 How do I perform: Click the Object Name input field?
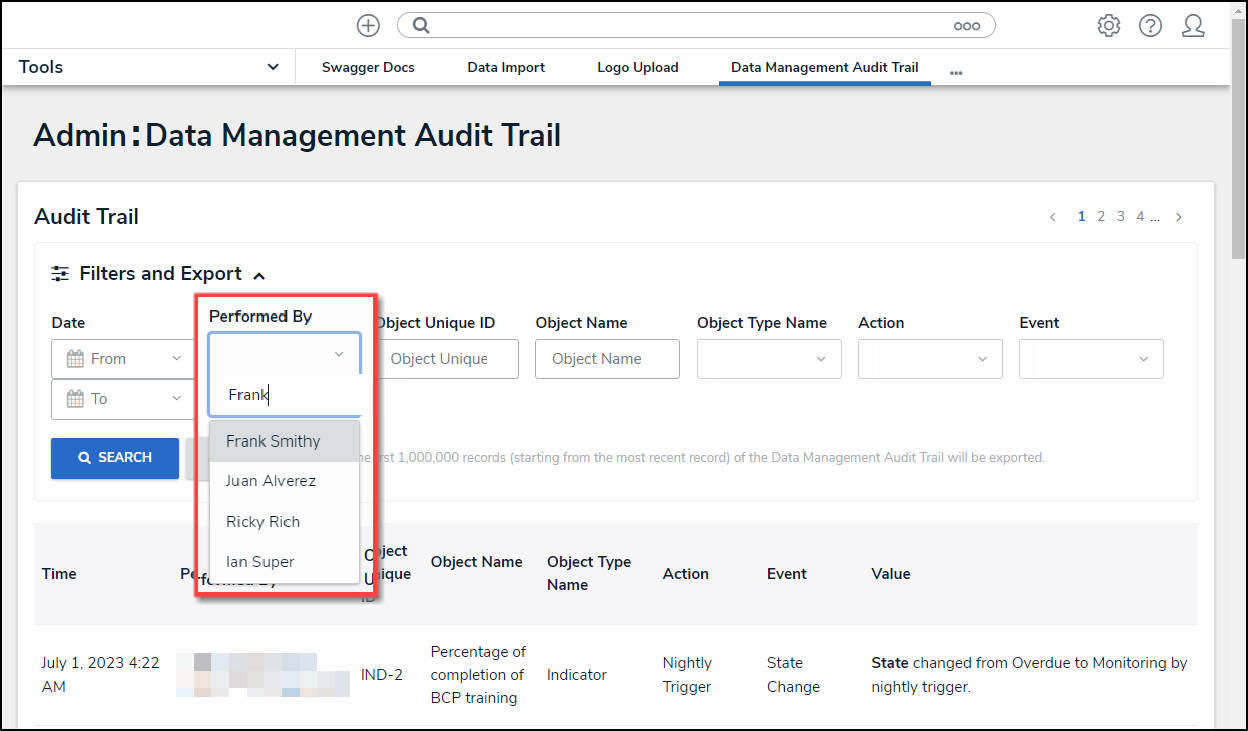point(607,359)
